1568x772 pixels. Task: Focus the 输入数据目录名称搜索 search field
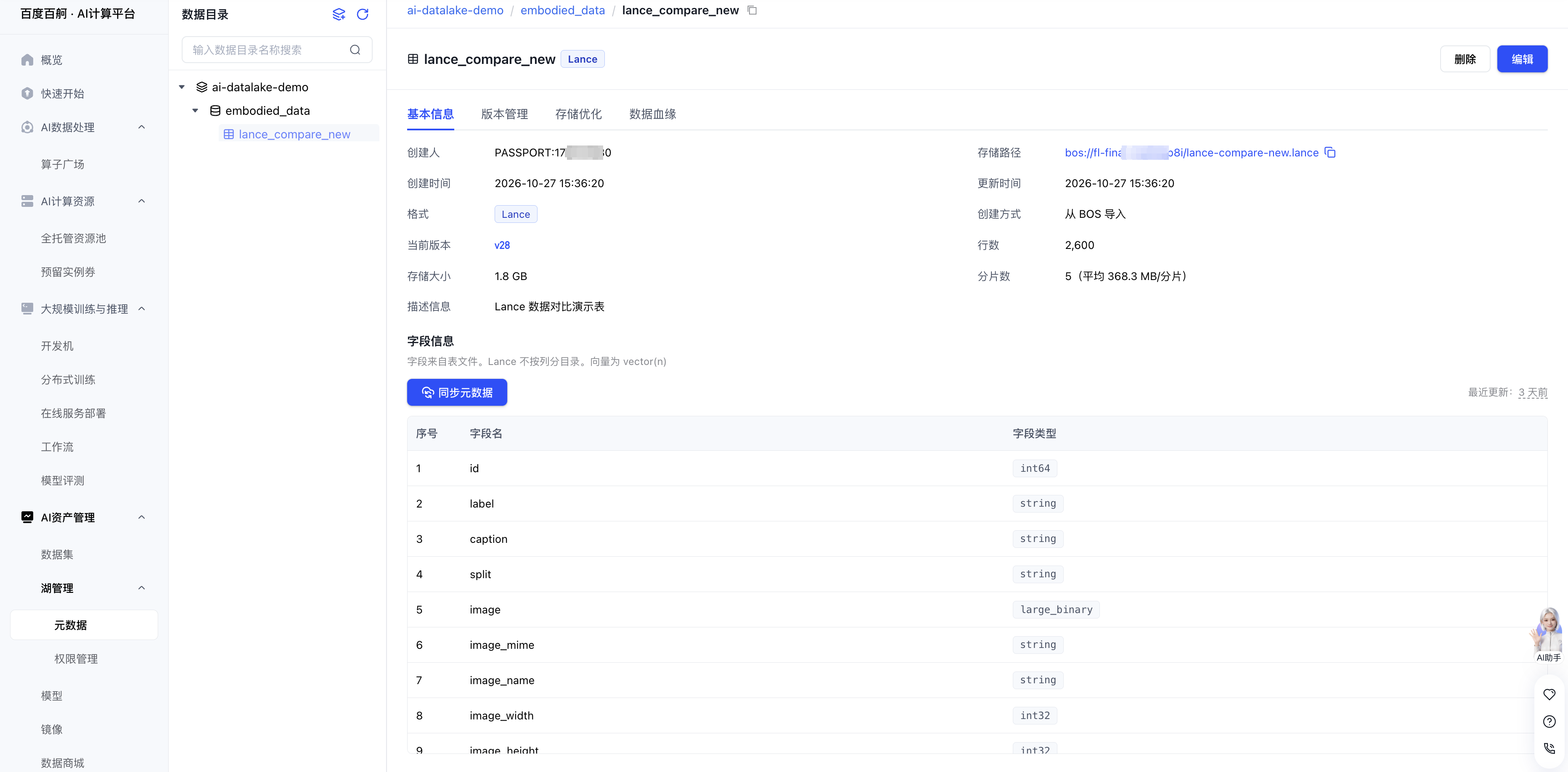click(x=277, y=50)
